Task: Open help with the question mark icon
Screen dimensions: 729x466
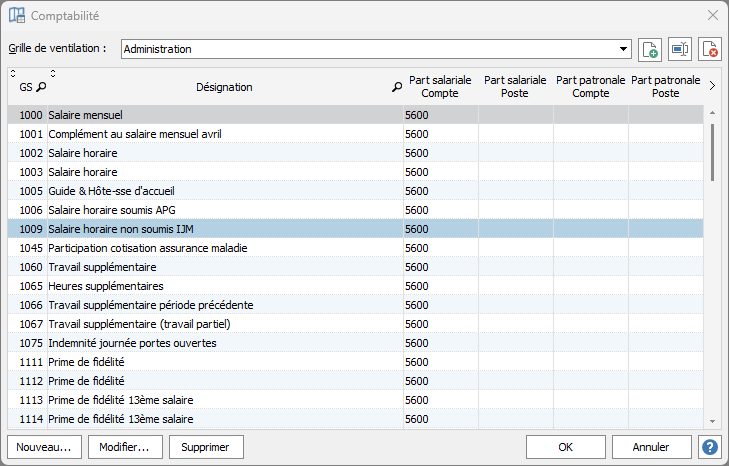Action: pyautogui.click(x=710, y=447)
